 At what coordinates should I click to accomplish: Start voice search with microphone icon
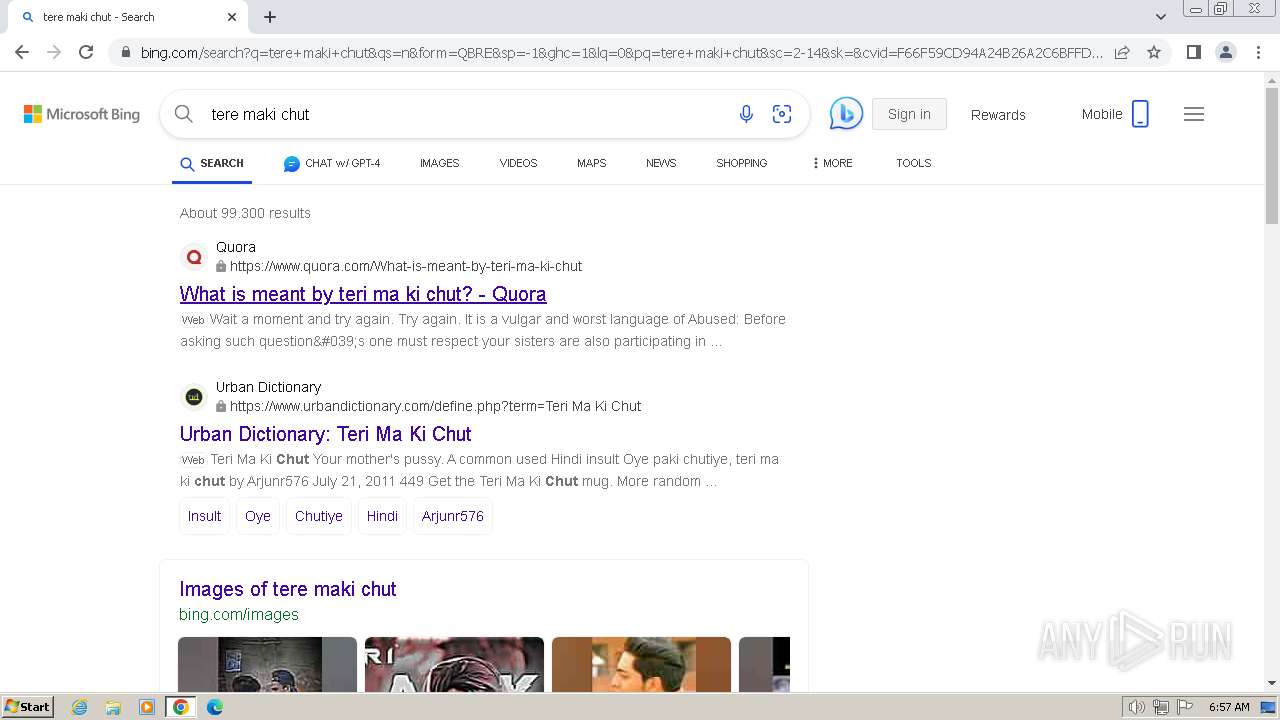tap(746, 114)
